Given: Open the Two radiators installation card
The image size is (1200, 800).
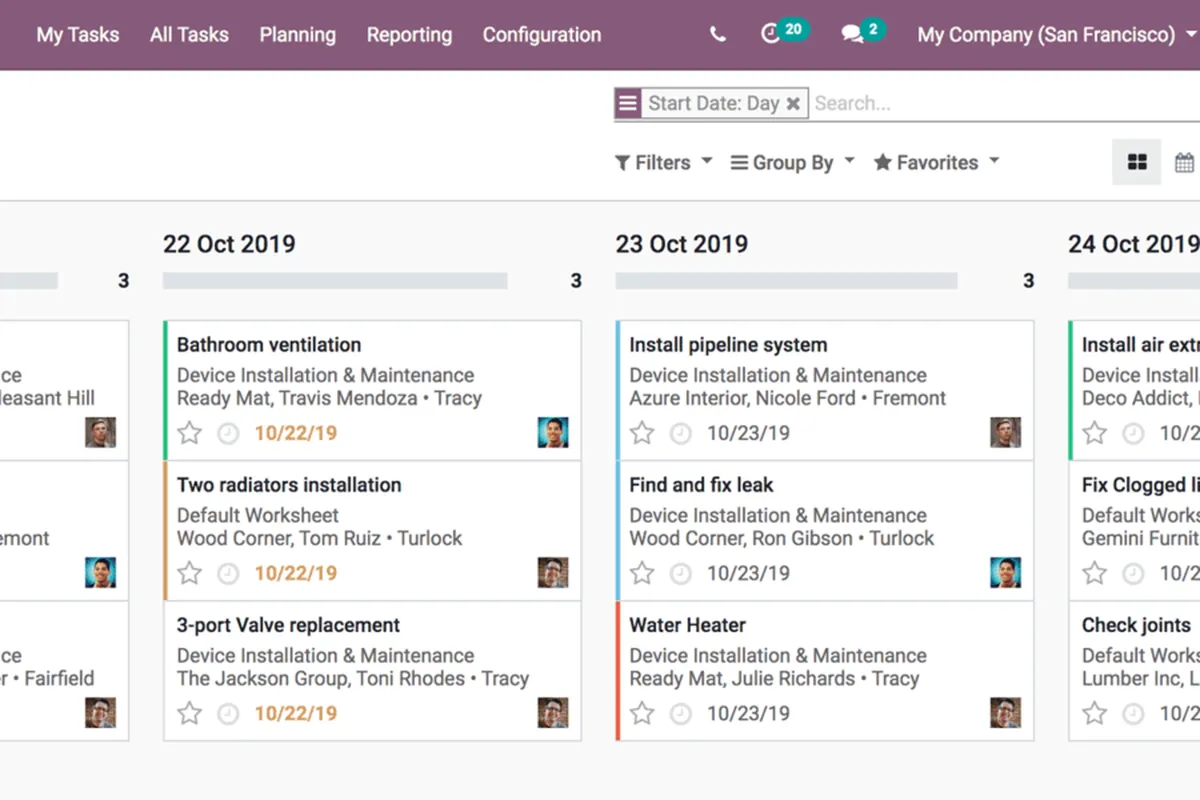Looking at the screenshot, I should pyautogui.click(x=372, y=530).
